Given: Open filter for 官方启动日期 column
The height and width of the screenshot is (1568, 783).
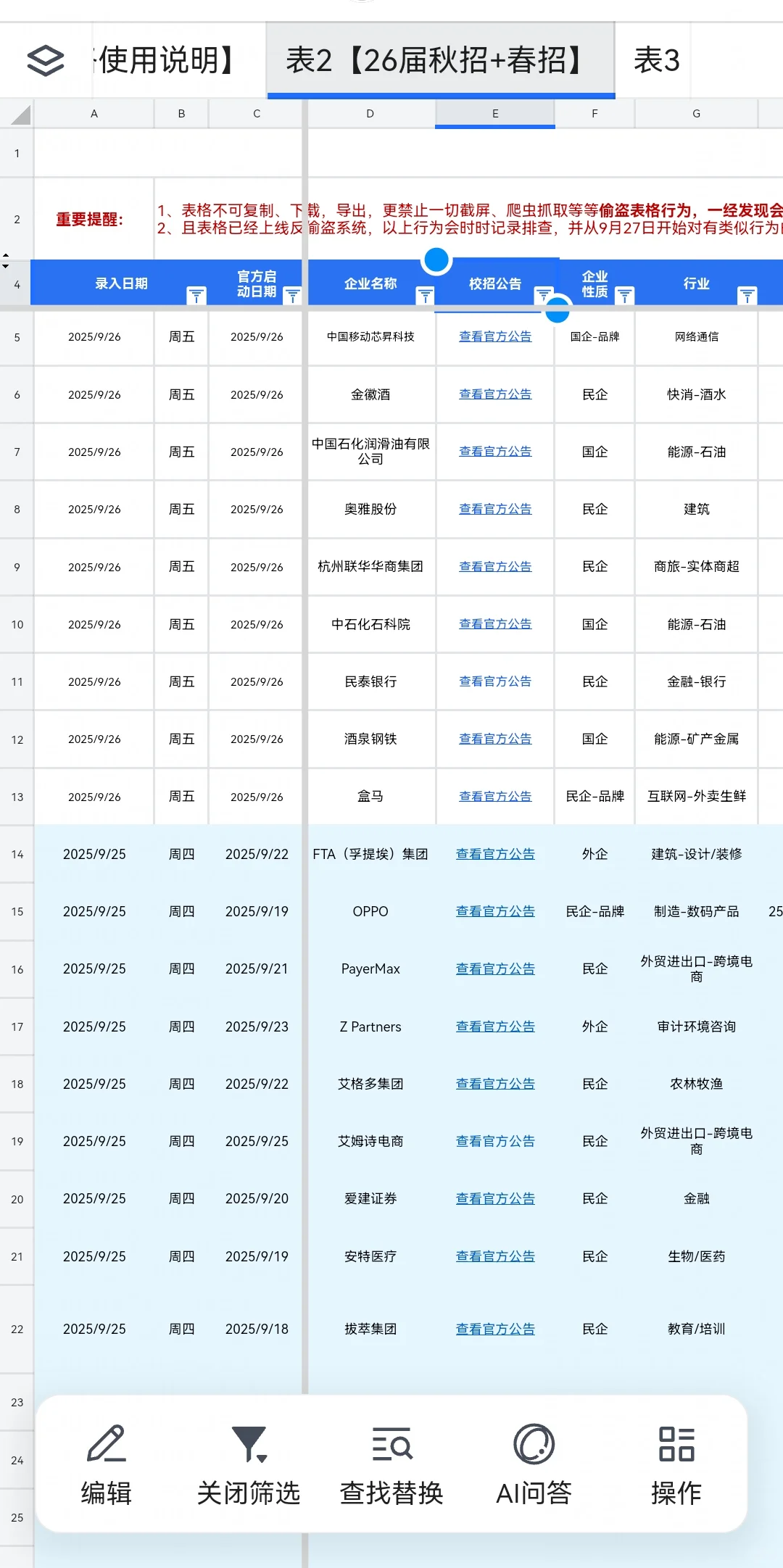Looking at the screenshot, I should click(x=292, y=295).
